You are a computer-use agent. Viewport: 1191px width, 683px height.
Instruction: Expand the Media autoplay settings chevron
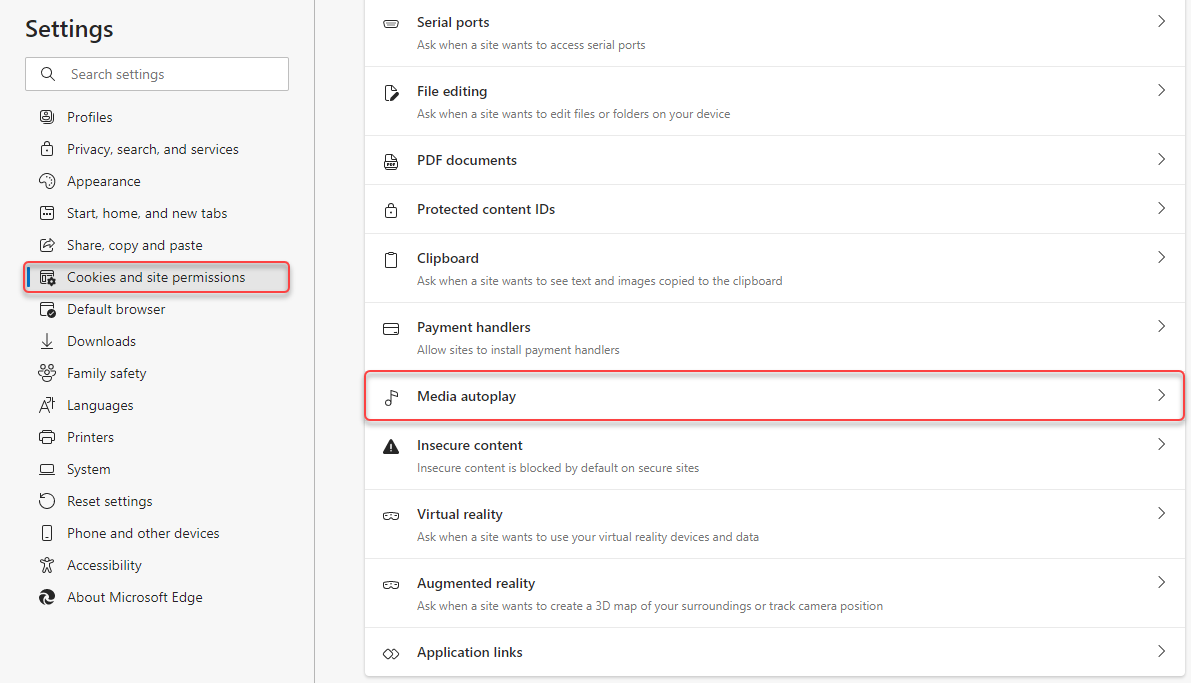tap(1161, 396)
